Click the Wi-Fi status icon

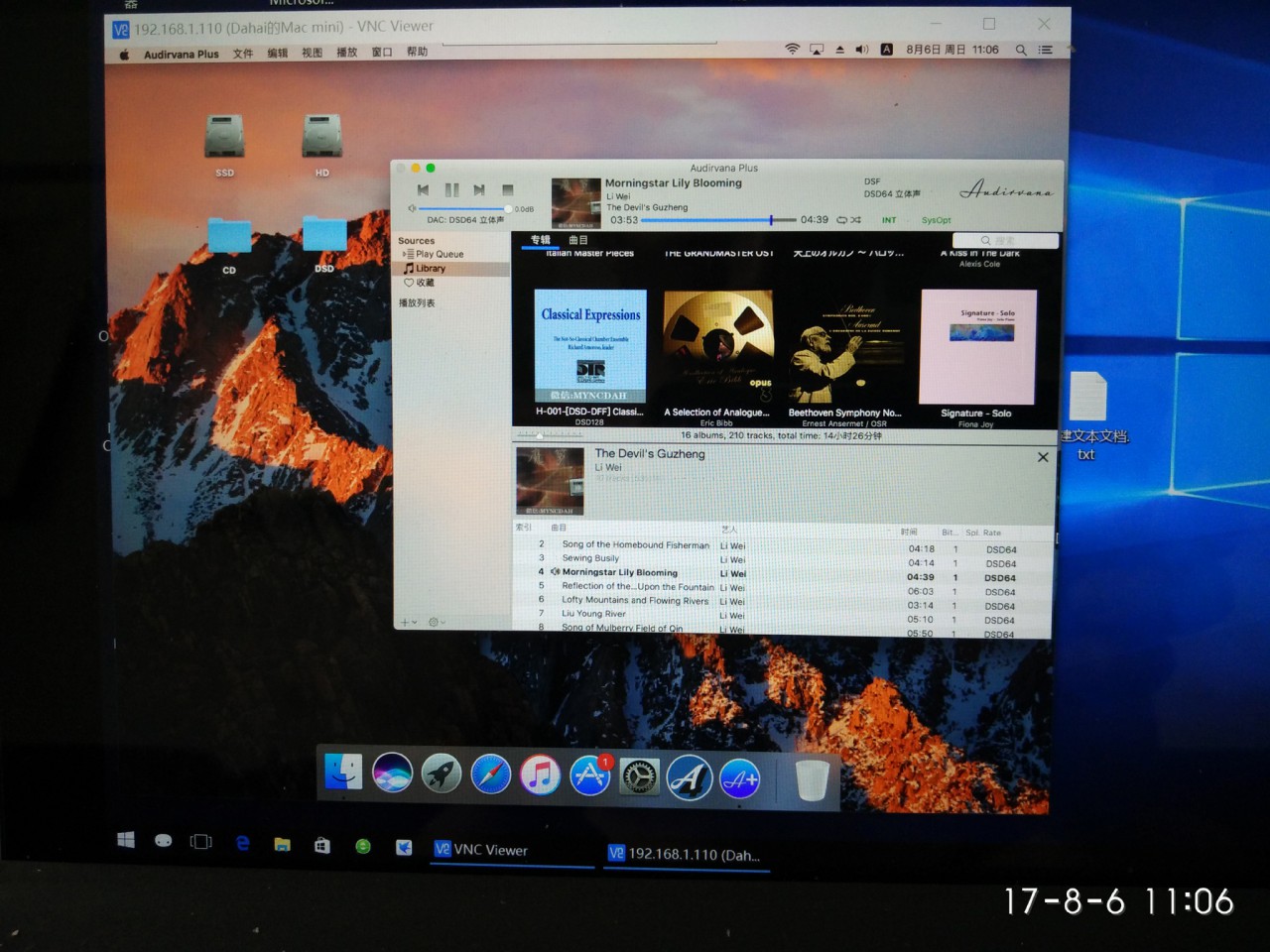tap(792, 49)
